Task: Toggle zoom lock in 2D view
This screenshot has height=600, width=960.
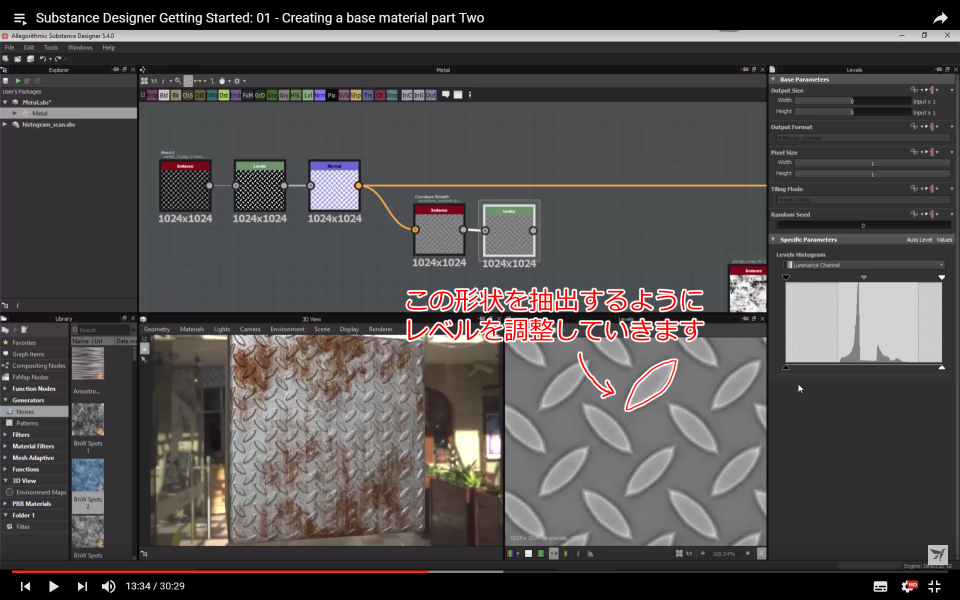Action: [761, 553]
